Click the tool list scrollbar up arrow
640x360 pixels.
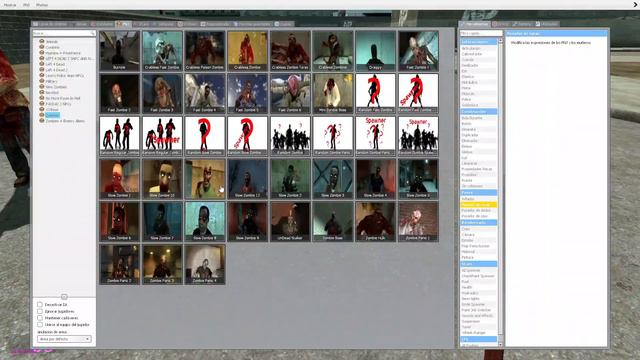(500, 41)
